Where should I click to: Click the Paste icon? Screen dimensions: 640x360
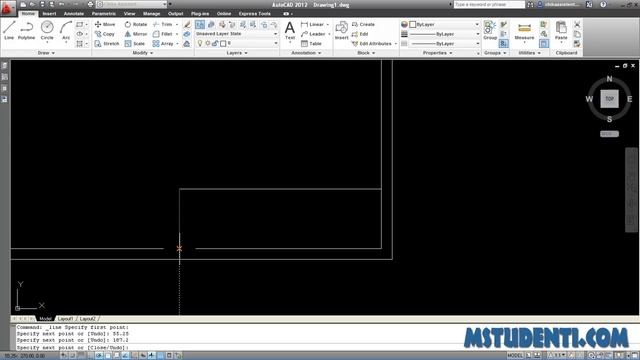click(x=561, y=31)
